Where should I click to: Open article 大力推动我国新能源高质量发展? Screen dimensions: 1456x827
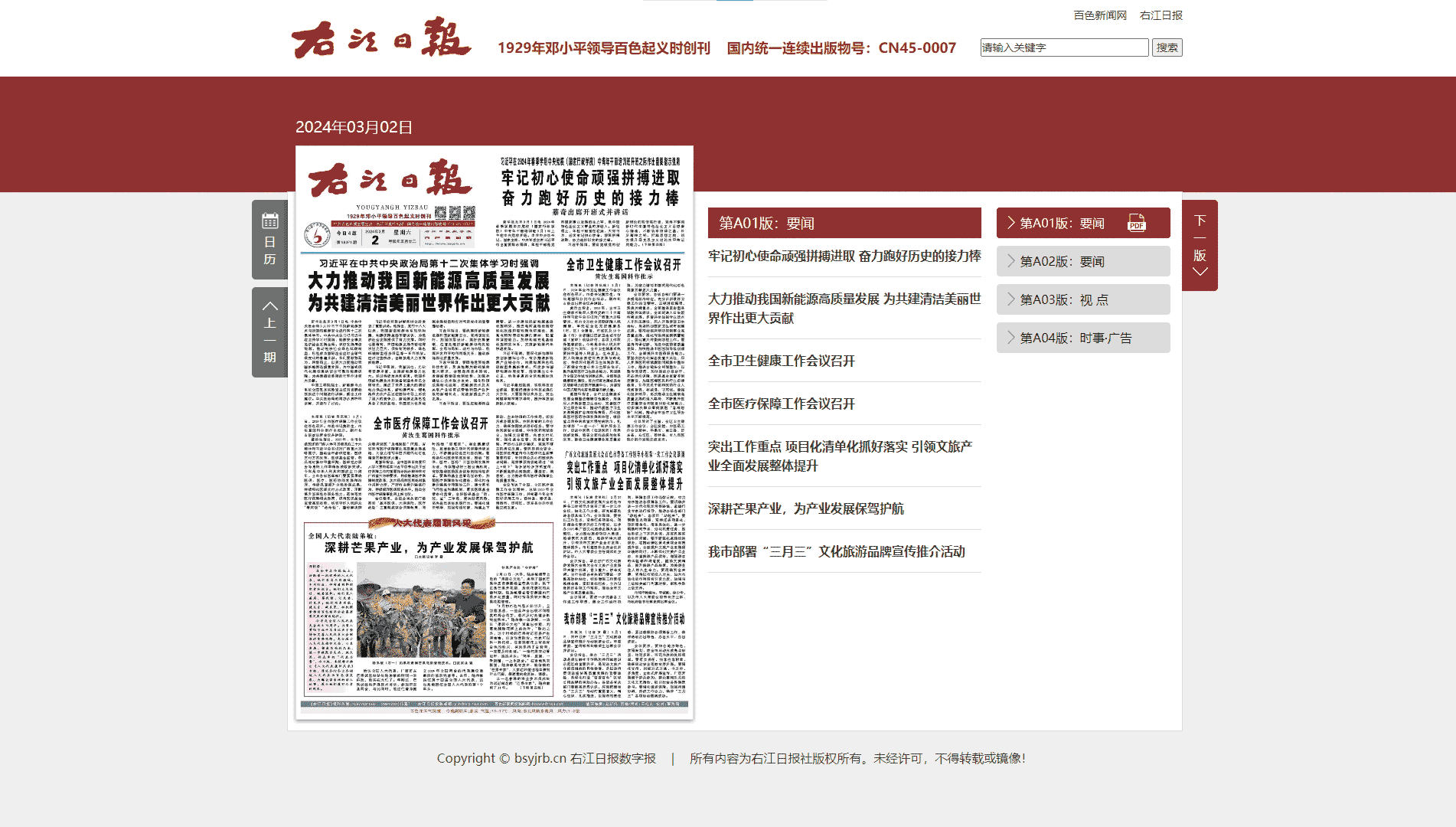pos(844,308)
